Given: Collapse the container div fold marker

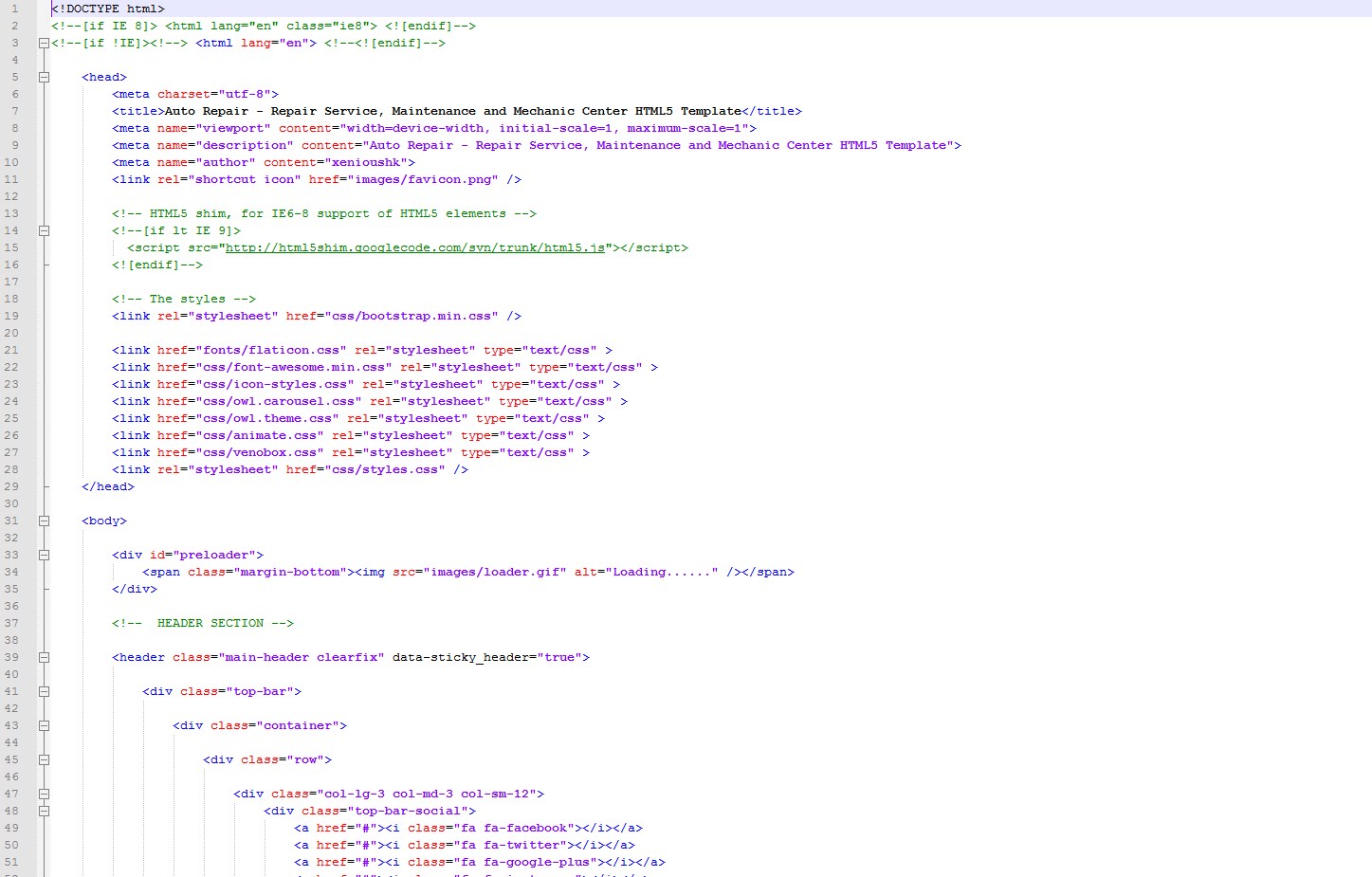Looking at the screenshot, I should (x=44, y=725).
